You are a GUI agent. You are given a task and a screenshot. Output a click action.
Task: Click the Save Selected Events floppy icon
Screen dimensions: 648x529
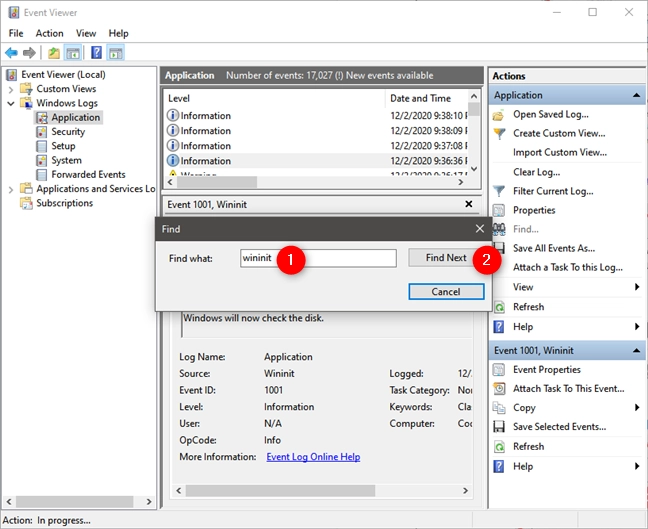pos(499,427)
